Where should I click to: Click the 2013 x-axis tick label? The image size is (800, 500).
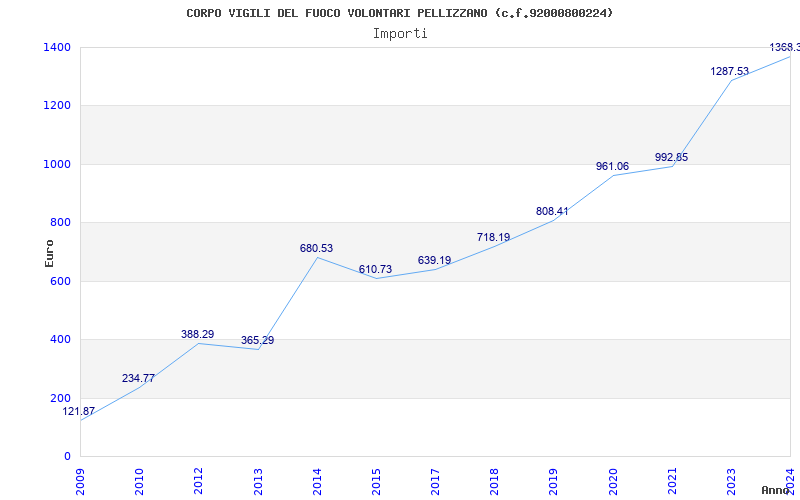(258, 481)
